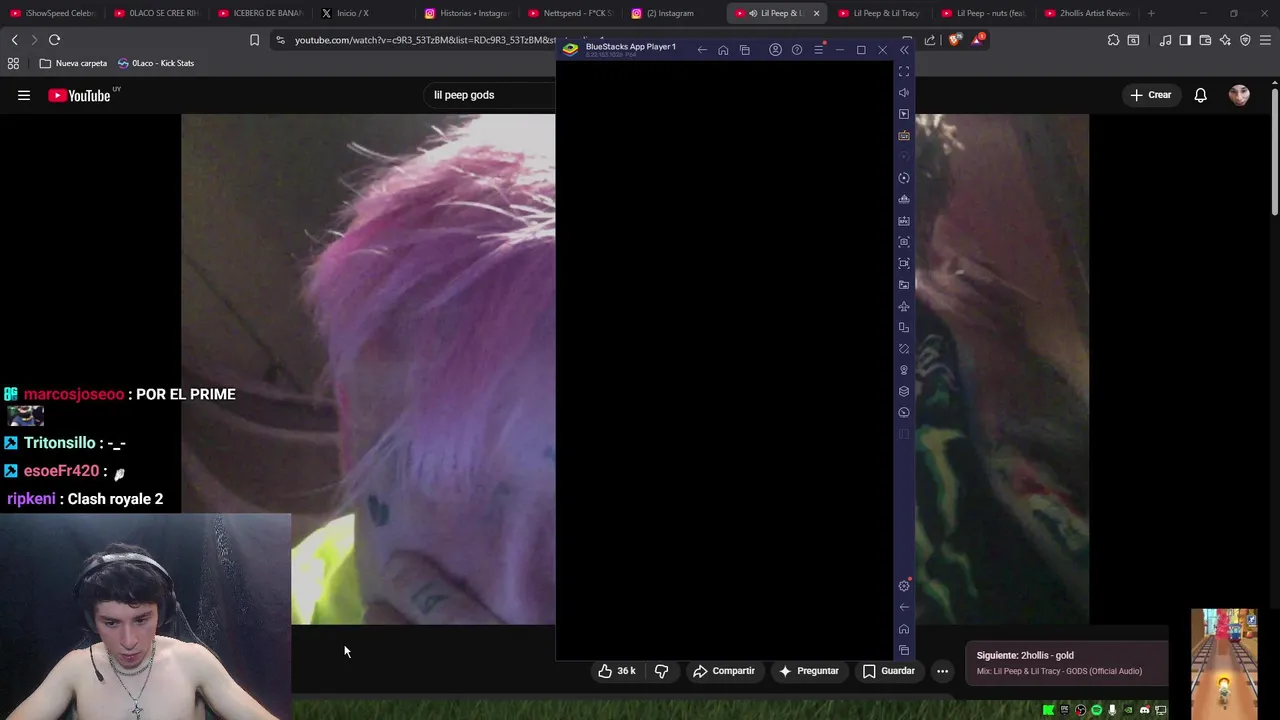Open the three-dot more actions menu
The image size is (1280, 720).
942,671
